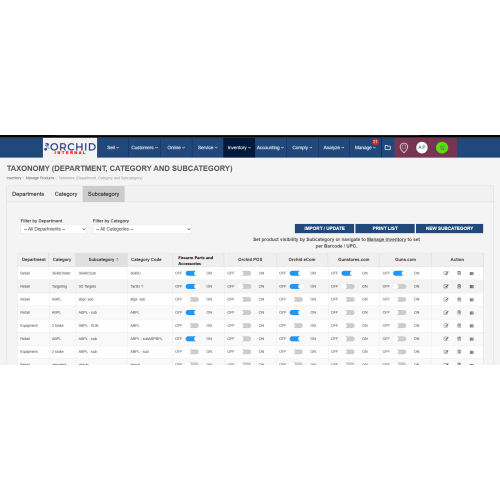Sort by the Subcategory column header

click(x=102, y=260)
